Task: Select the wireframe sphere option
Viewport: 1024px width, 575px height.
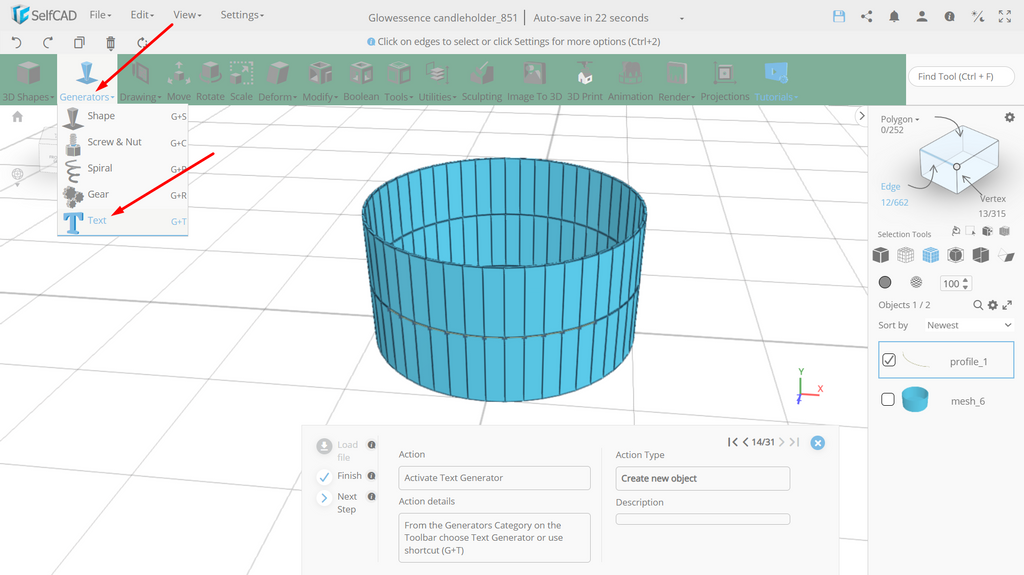Action: point(916,282)
